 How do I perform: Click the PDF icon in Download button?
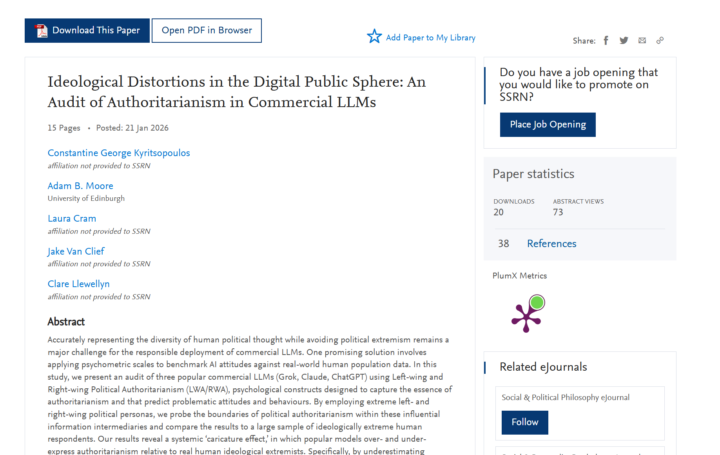click(x=41, y=31)
